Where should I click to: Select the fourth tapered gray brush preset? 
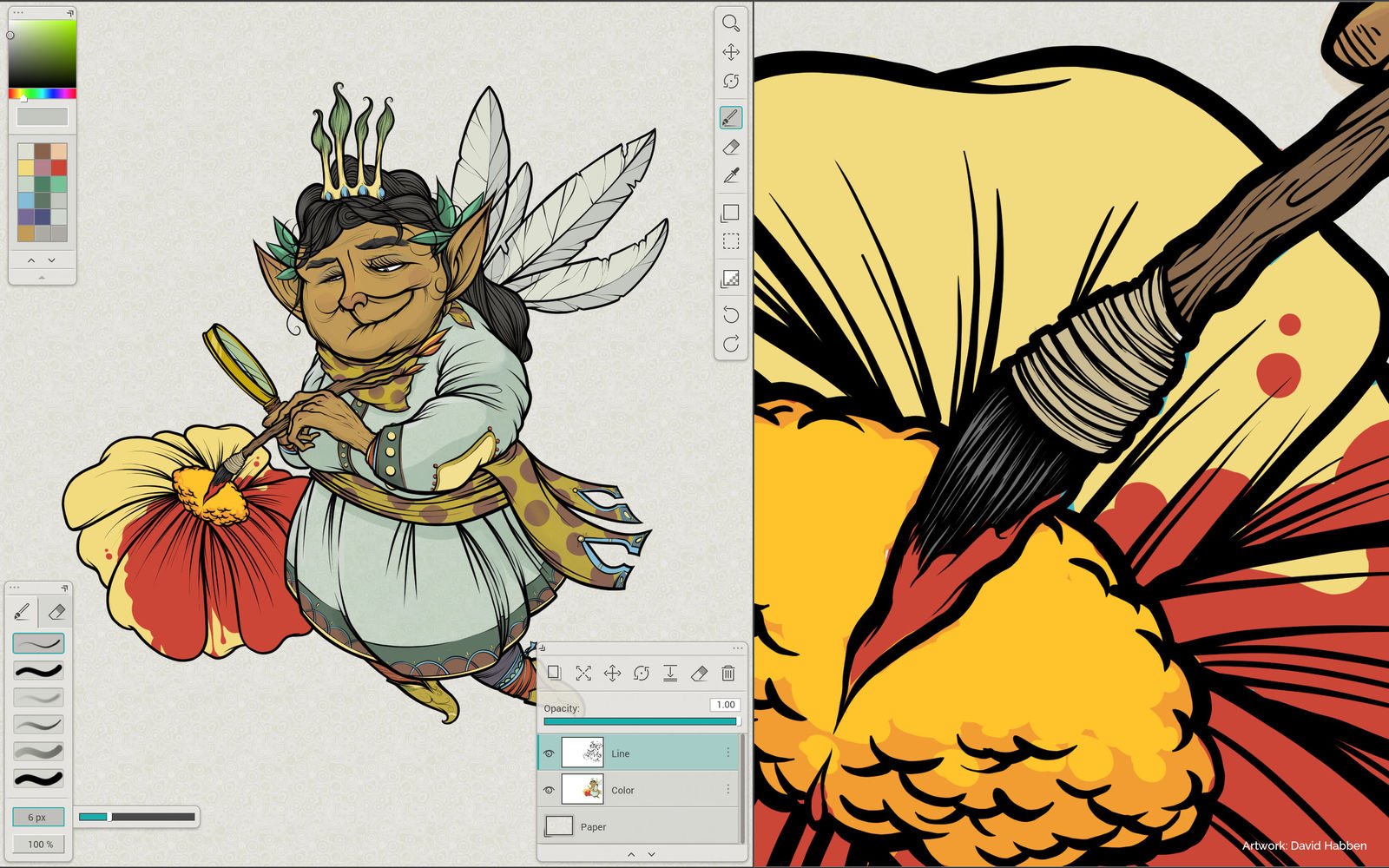coord(39,724)
